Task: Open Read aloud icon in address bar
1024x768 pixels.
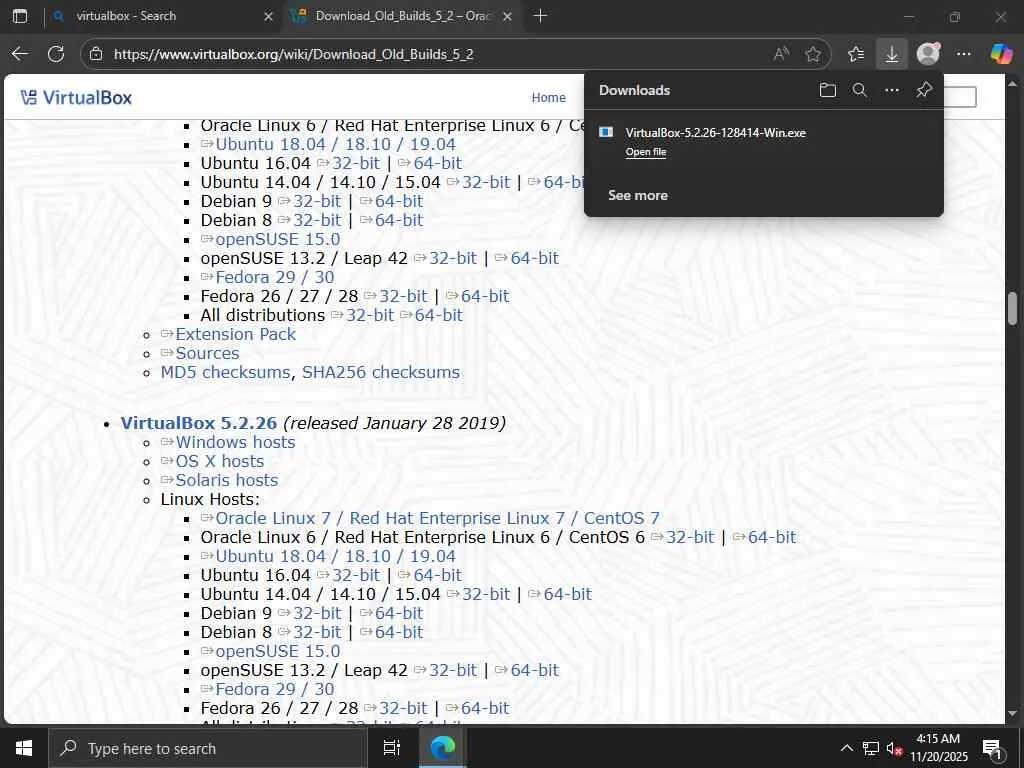Action: click(781, 54)
